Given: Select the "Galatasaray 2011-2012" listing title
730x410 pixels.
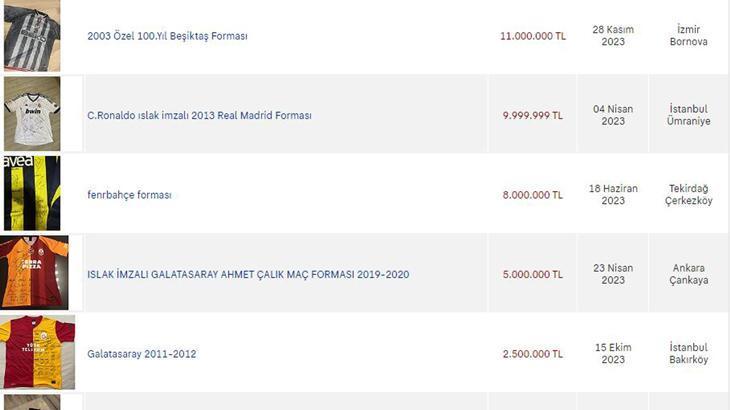Looking at the screenshot, I should 140,354.
